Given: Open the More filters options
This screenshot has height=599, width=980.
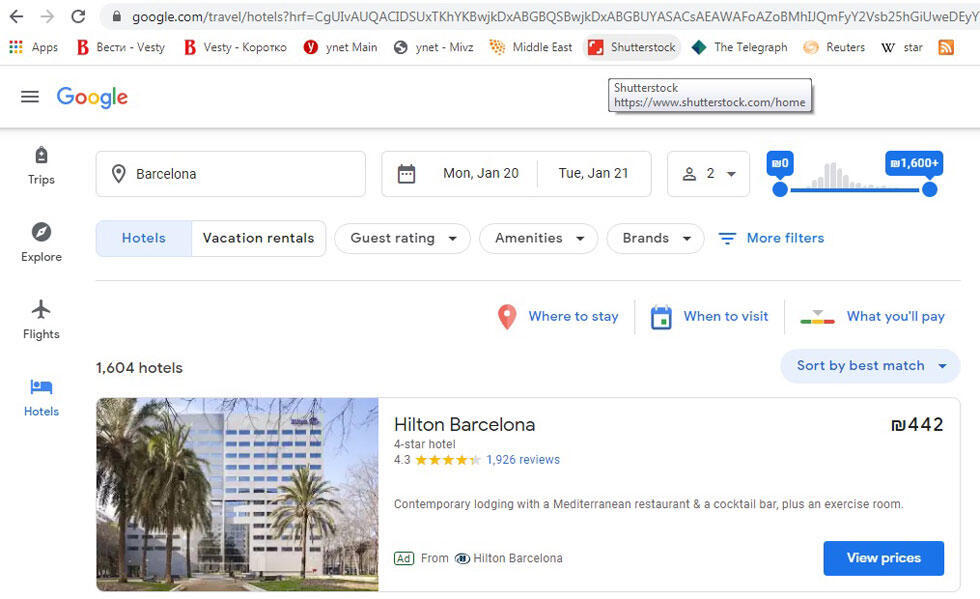Looking at the screenshot, I should coord(771,238).
